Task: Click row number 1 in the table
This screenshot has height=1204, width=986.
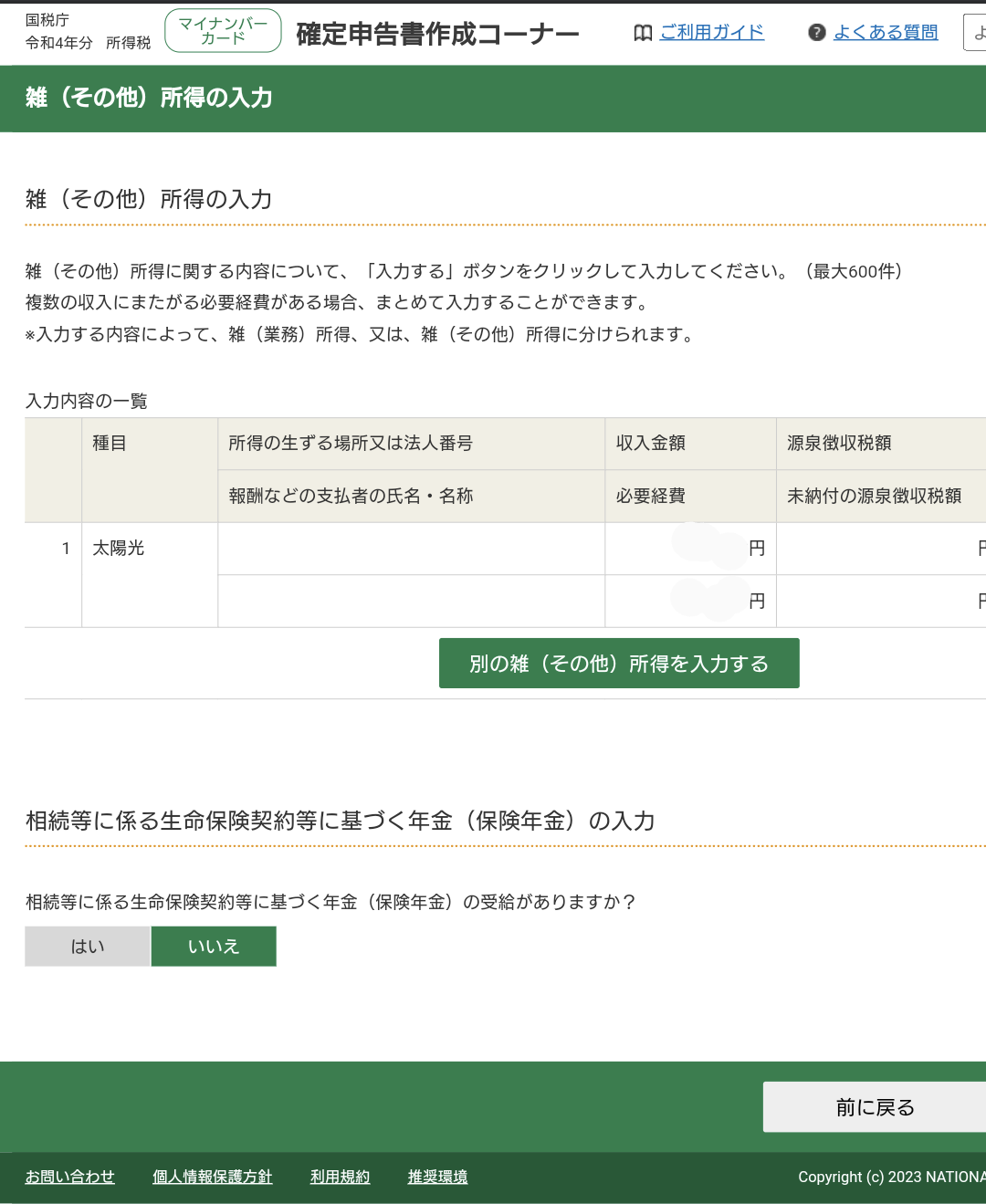Action: click(66, 549)
